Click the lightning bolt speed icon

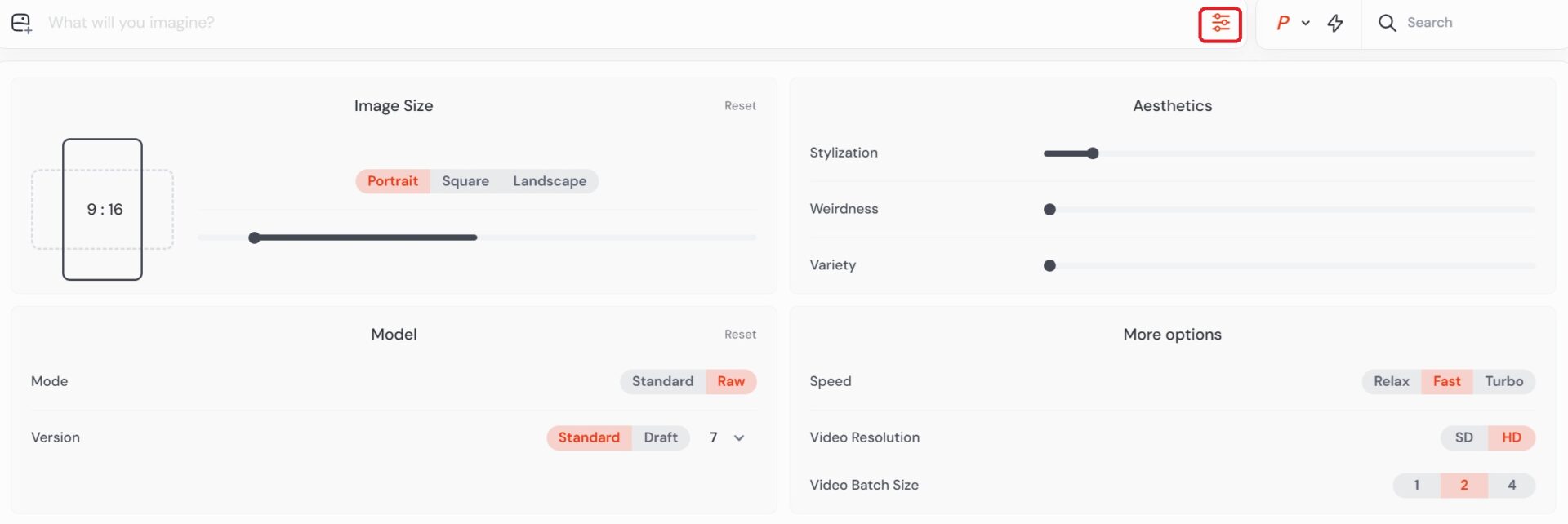[x=1335, y=23]
